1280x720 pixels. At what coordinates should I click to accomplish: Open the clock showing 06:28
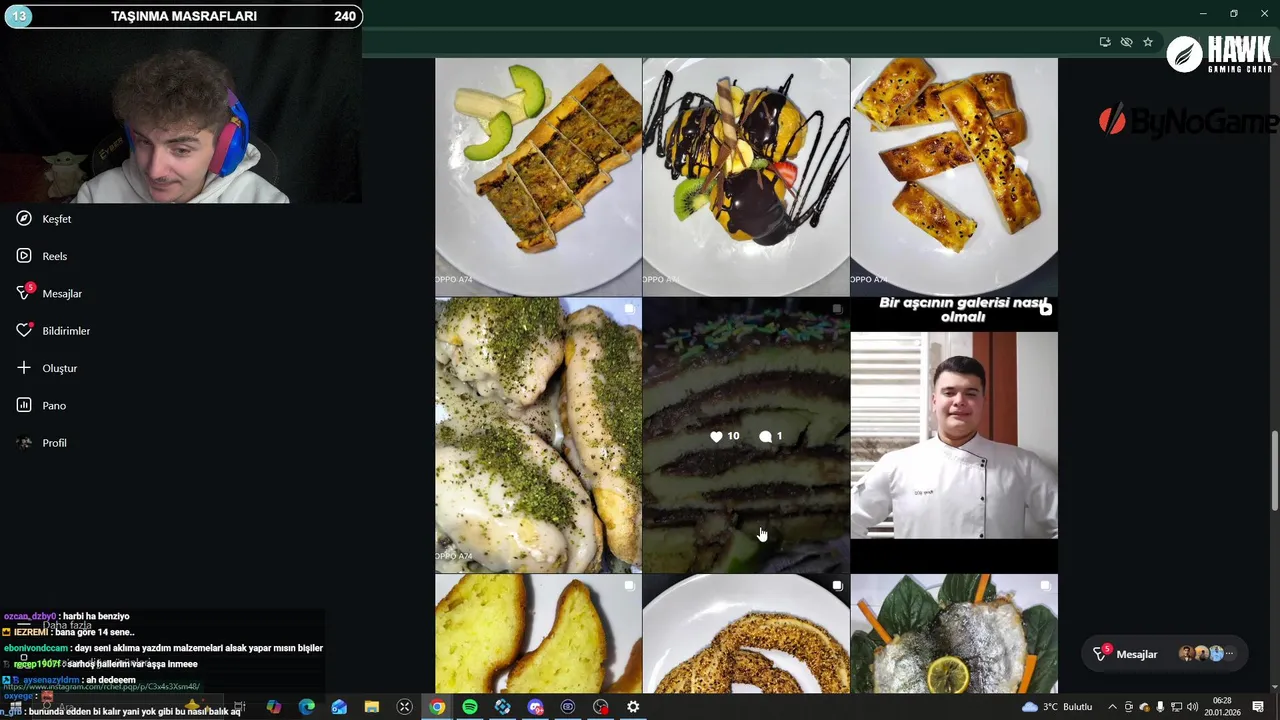click(x=1222, y=707)
